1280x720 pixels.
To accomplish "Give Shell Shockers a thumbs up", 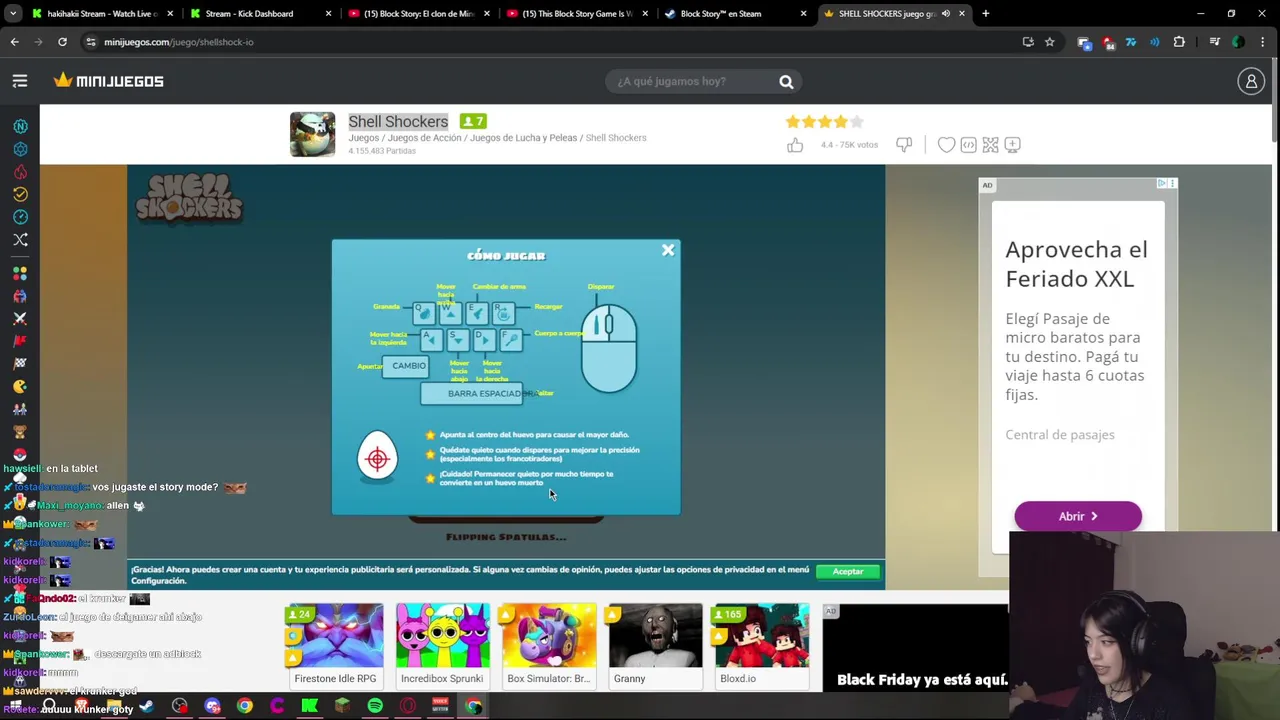I will coord(795,145).
